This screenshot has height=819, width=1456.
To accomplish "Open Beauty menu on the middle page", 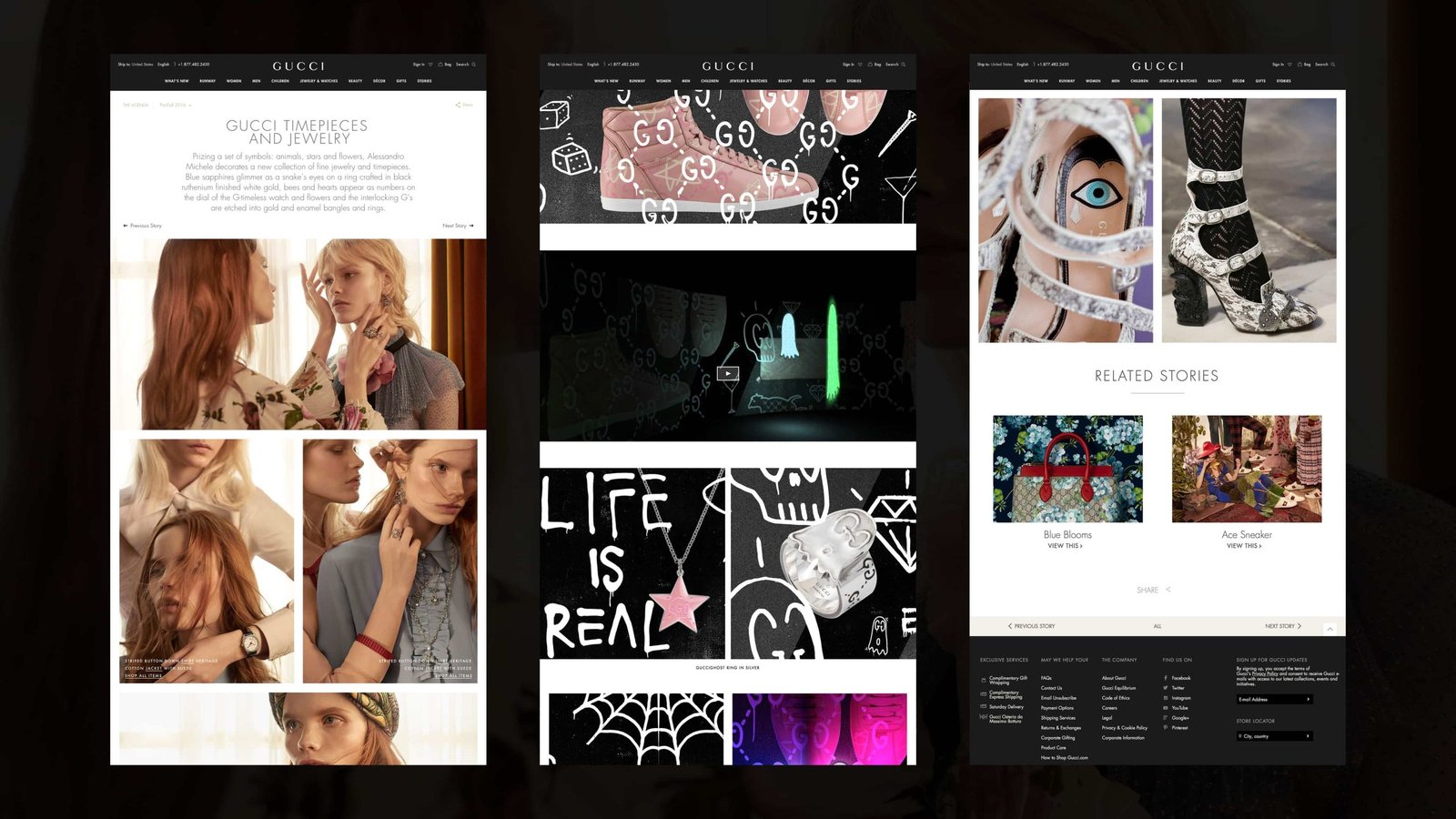I will point(785,81).
